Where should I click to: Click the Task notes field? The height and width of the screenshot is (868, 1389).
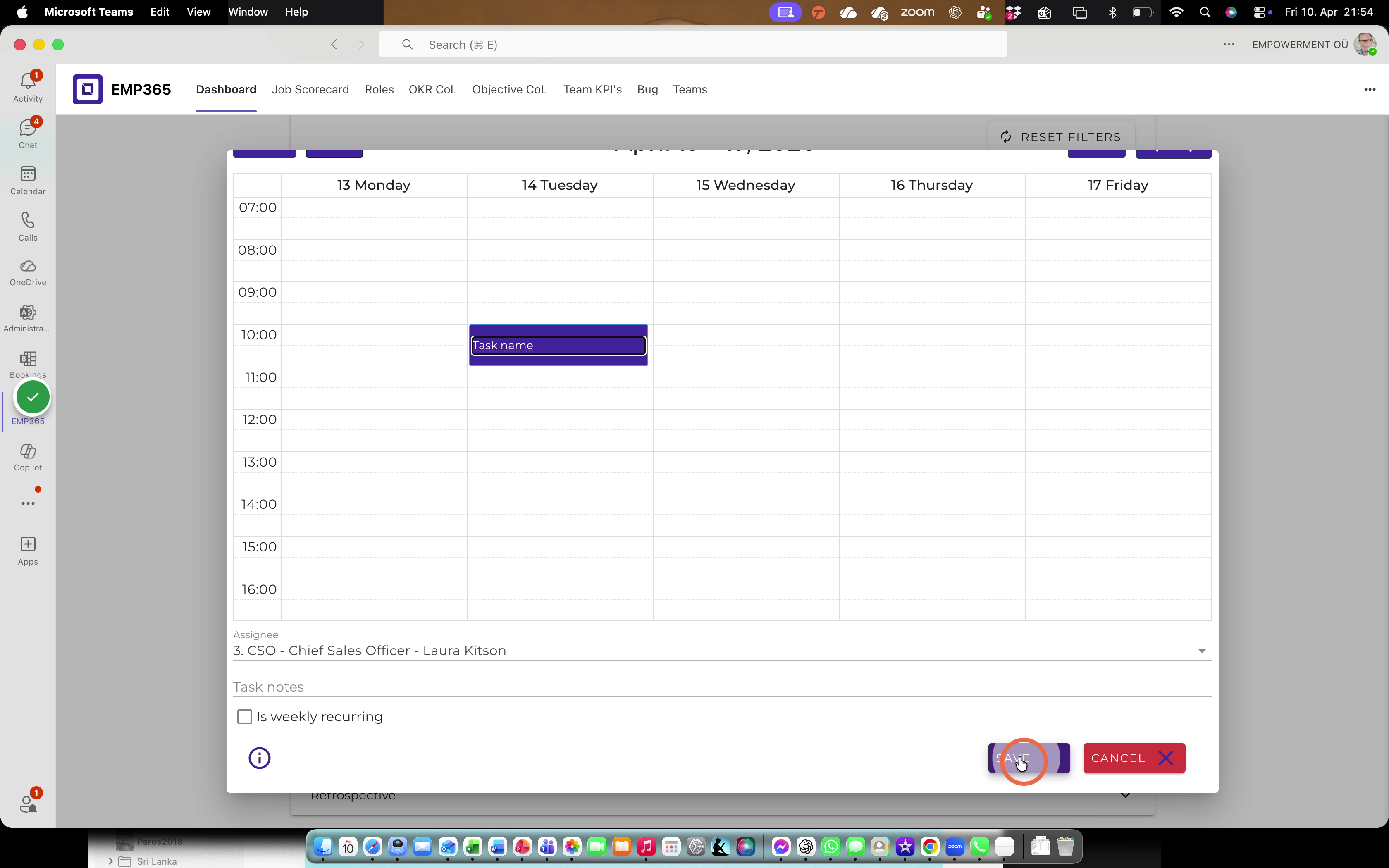point(722,687)
